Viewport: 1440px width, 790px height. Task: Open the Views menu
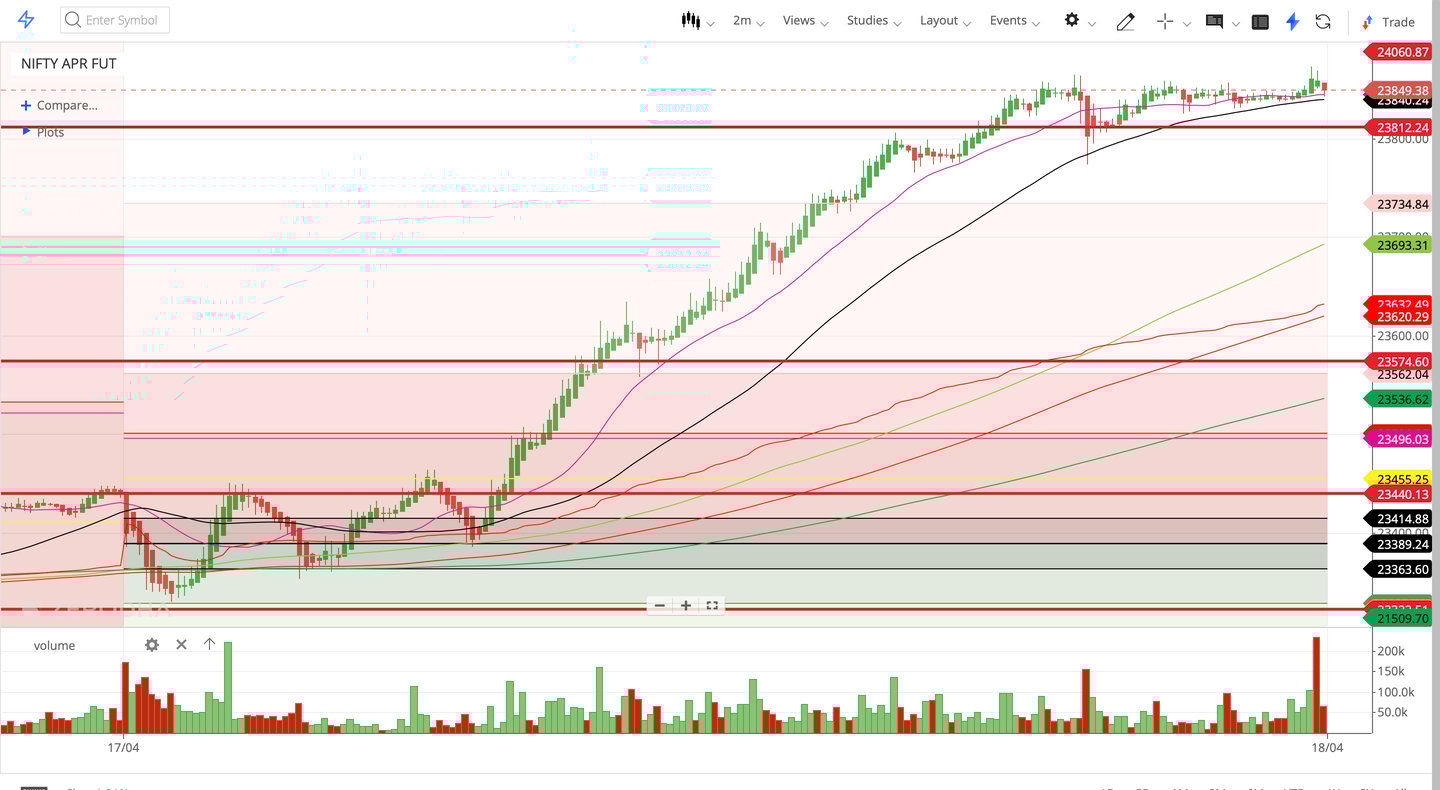point(805,21)
